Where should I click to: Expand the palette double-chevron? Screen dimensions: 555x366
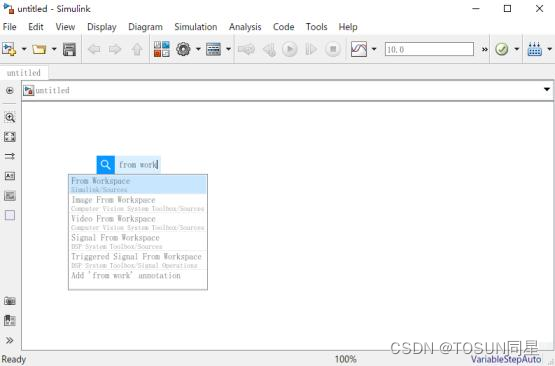[x=10, y=341]
